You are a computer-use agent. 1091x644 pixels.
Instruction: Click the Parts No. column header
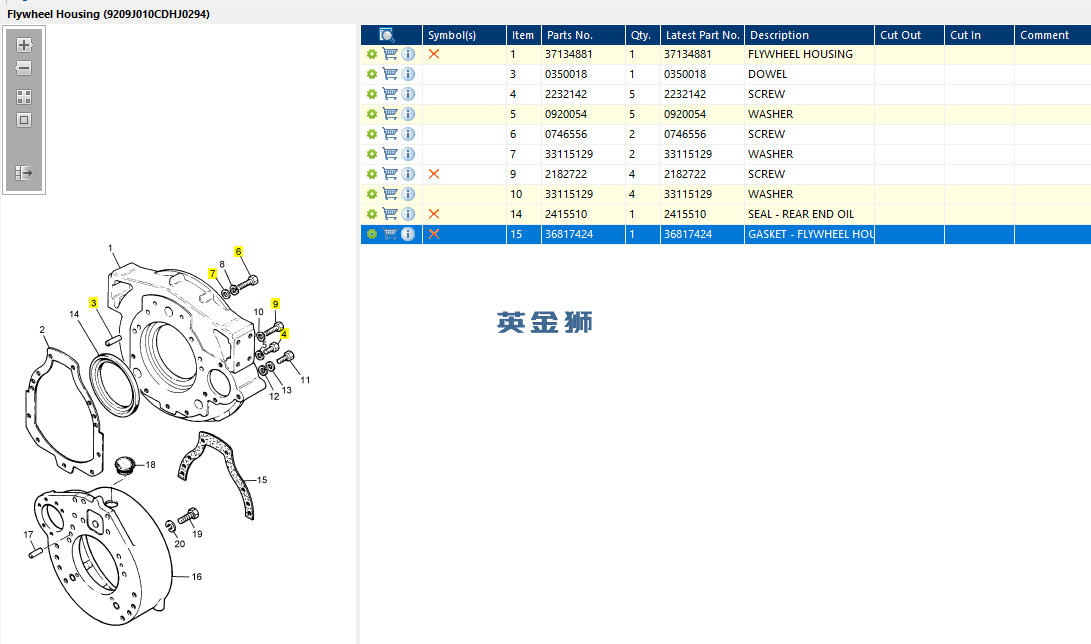pos(583,35)
